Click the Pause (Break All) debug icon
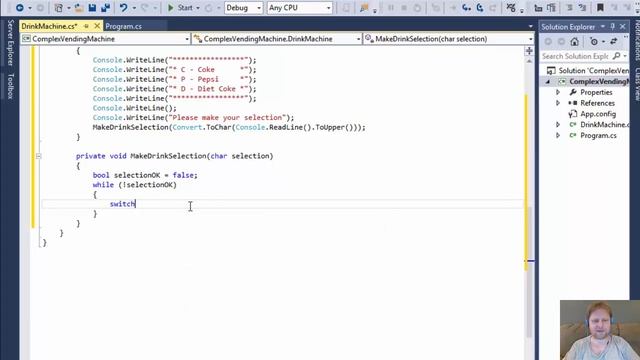This screenshot has width=640, height=360. pyautogui.click(x=391, y=8)
